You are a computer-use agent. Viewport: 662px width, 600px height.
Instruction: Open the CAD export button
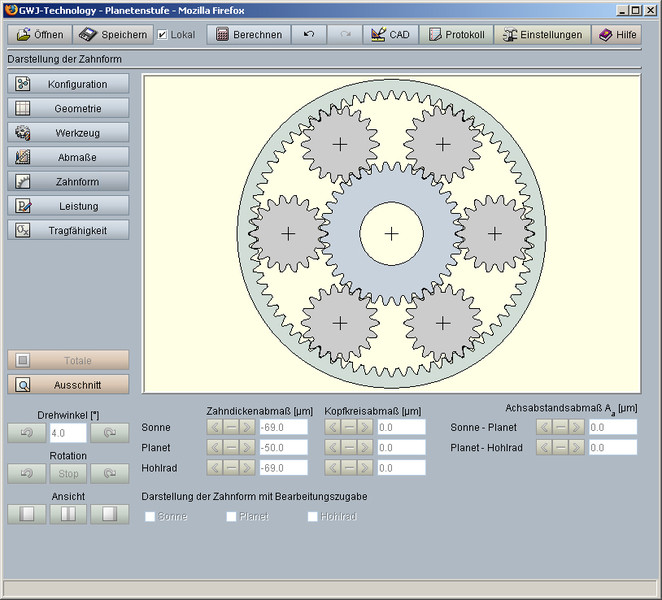390,34
